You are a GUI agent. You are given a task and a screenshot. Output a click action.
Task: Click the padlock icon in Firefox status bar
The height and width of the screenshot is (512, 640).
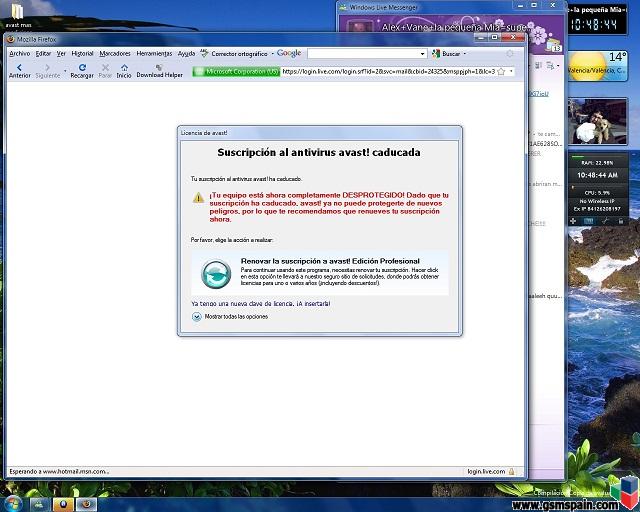(x=511, y=472)
